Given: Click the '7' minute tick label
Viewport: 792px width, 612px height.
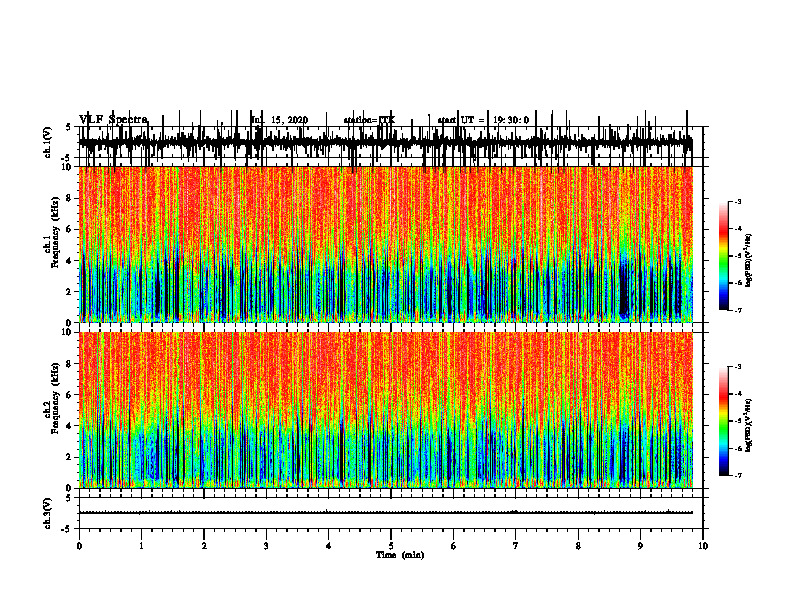Looking at the screenshot, I should tap(516, 546).
